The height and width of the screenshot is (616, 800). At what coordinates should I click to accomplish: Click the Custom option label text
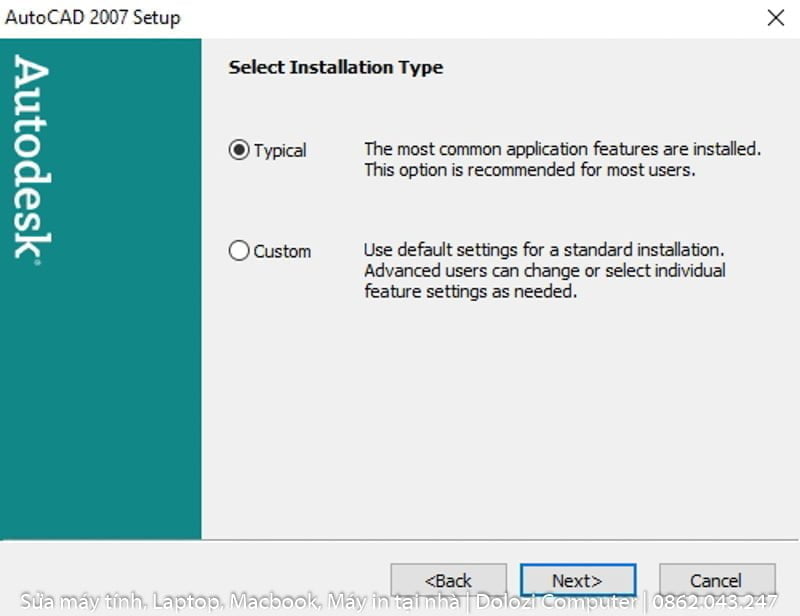click(x=282, y=251)
